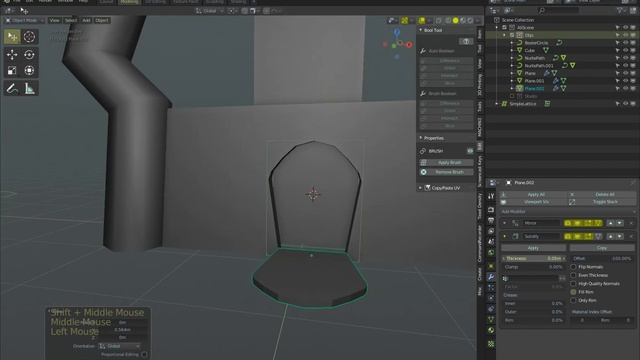The image size is (640, 360).
Task: Switch viewport to Wireframe shading
Action: tap(448, 20)
